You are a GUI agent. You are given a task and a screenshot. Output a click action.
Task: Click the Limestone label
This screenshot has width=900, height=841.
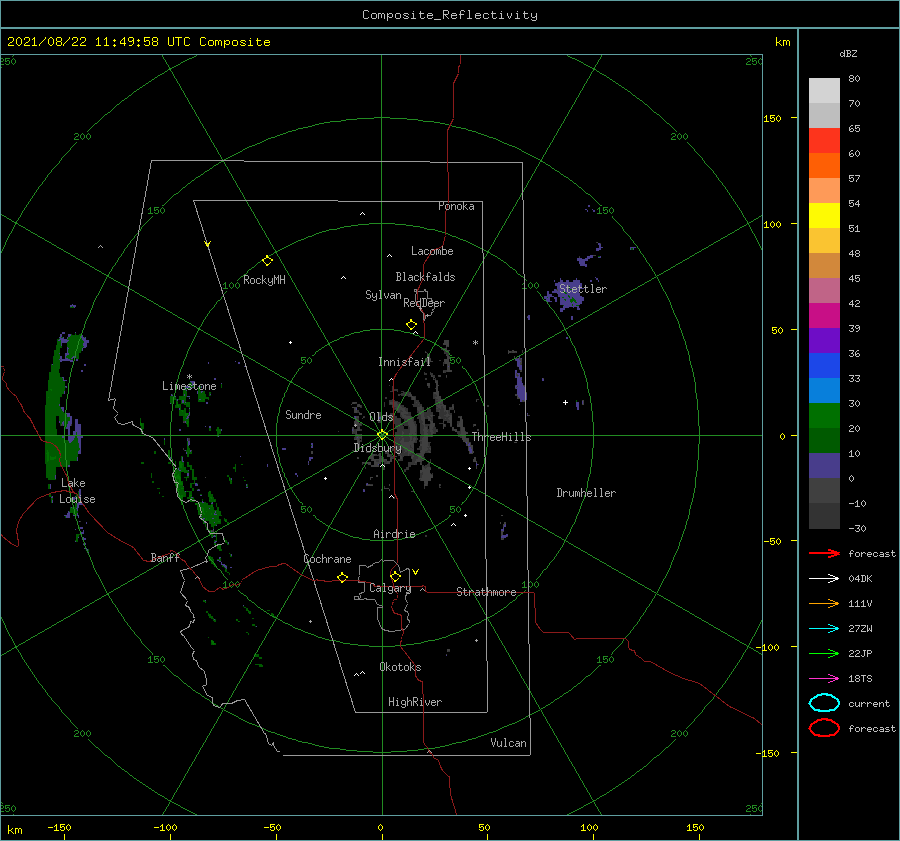point(189,386)
